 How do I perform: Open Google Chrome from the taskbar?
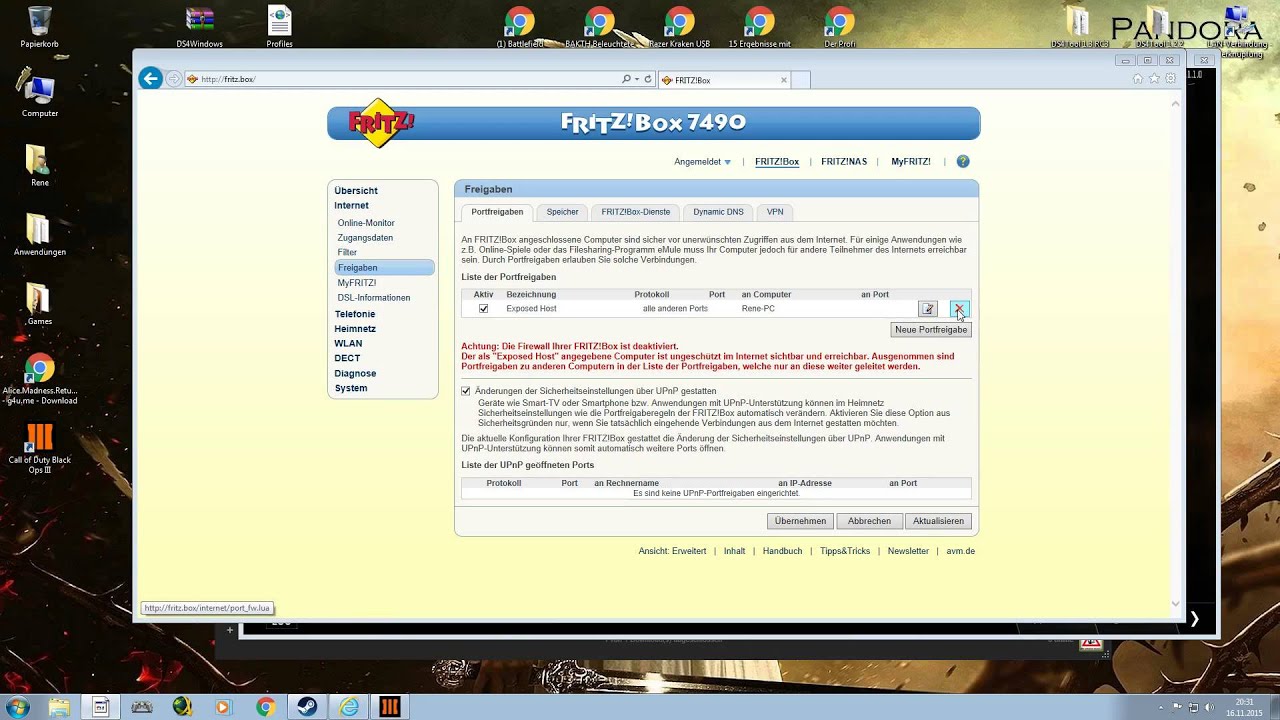tap(265, 707)
